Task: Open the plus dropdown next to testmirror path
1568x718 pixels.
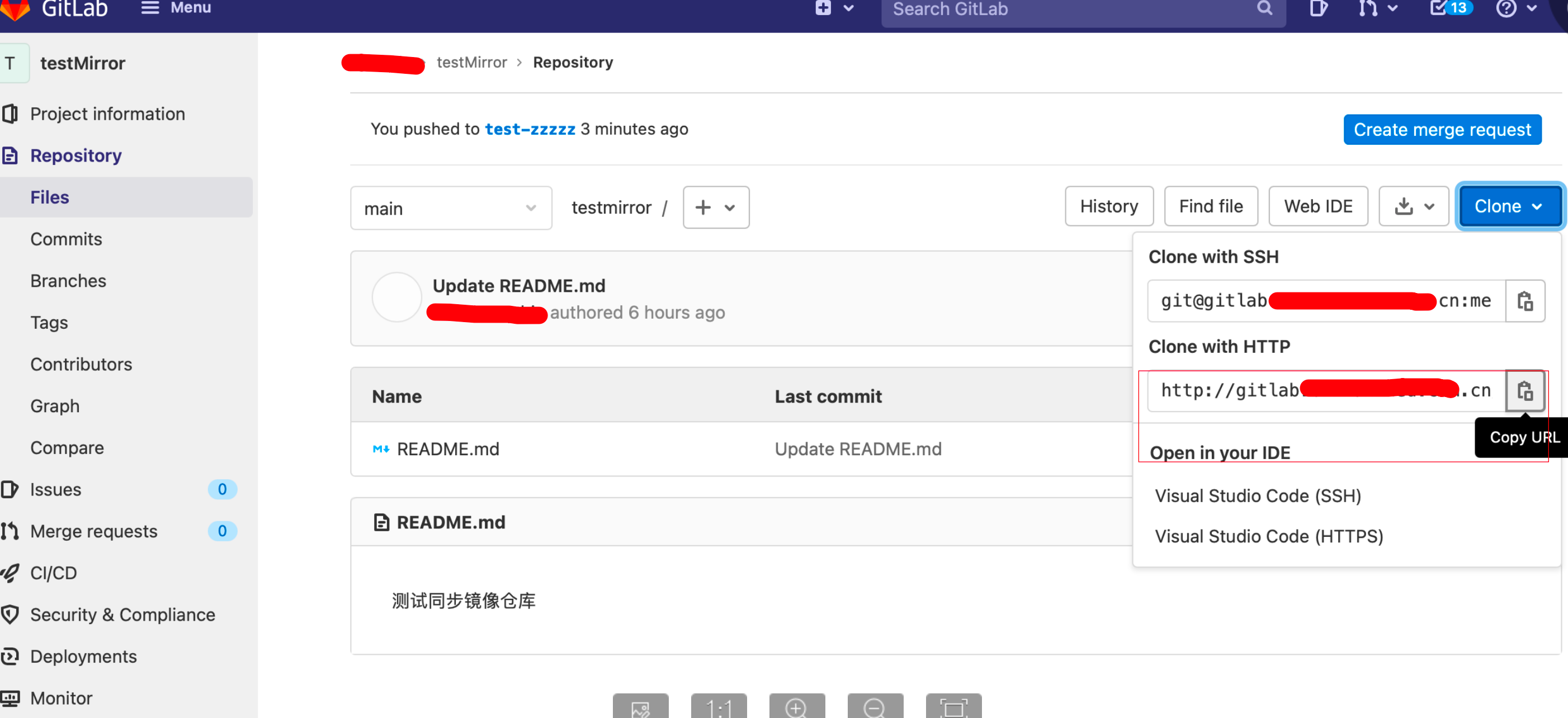Action: [716, 207]
